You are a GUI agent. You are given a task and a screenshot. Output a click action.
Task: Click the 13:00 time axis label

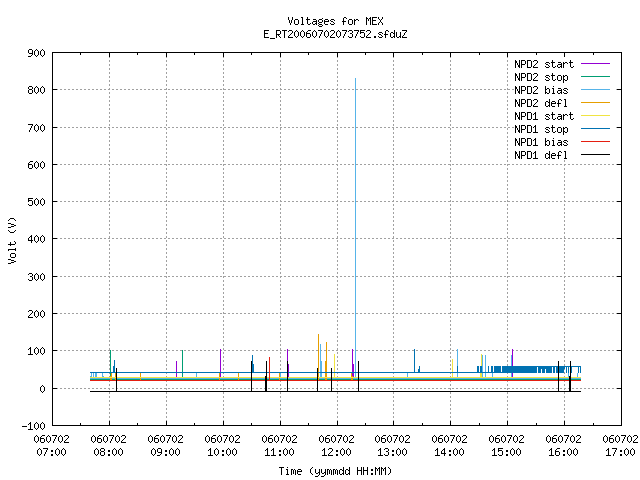pyautogui.click(x=392, y=452)
